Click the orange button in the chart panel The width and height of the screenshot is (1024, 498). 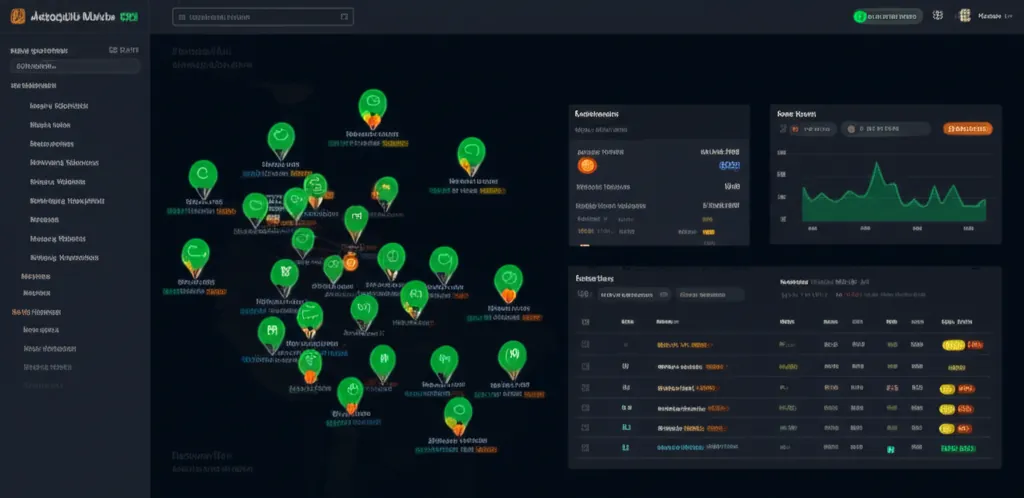tap(968, 129)
